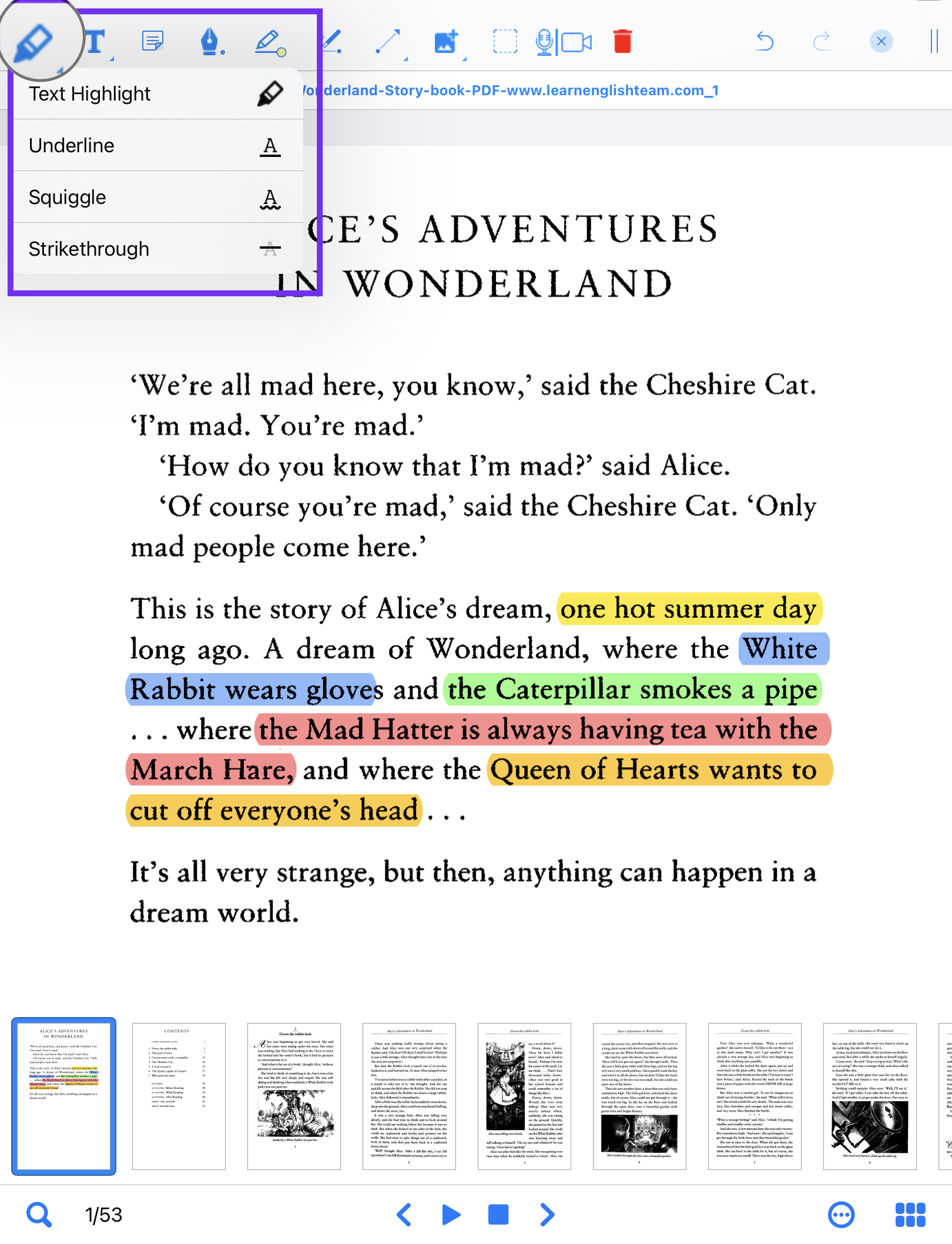Open the more options ellipsis menu

(x=841, y=1215)
